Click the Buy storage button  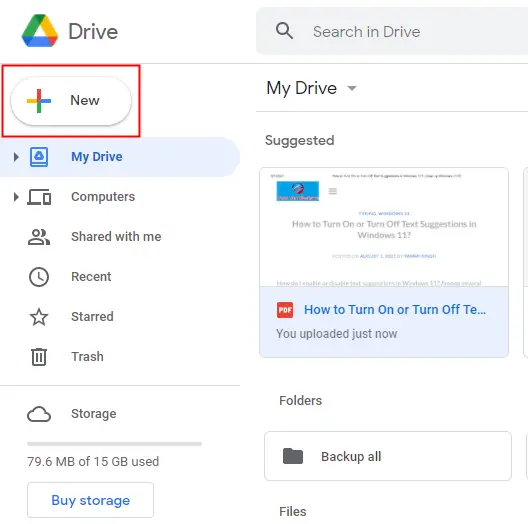click(91, 500)
